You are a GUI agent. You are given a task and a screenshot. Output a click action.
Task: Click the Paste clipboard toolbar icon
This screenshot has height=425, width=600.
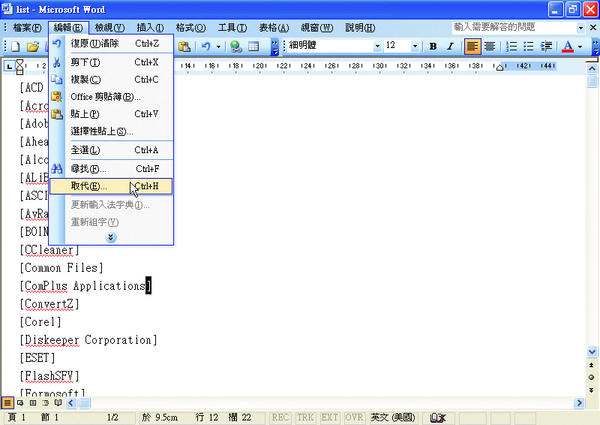[x=184, y=47]
